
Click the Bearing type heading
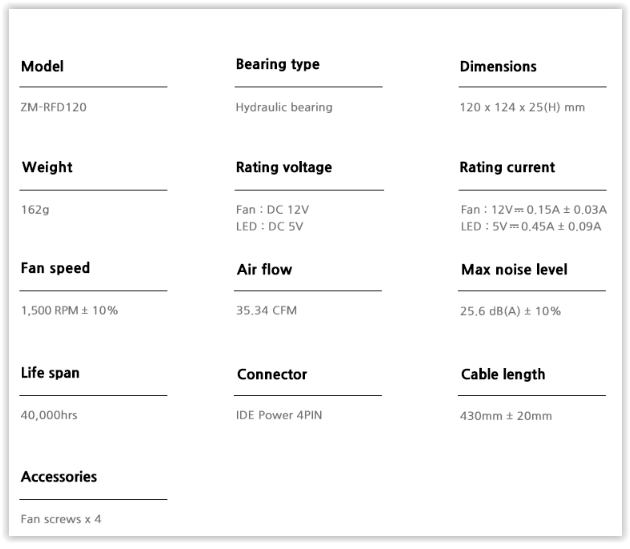277,64
